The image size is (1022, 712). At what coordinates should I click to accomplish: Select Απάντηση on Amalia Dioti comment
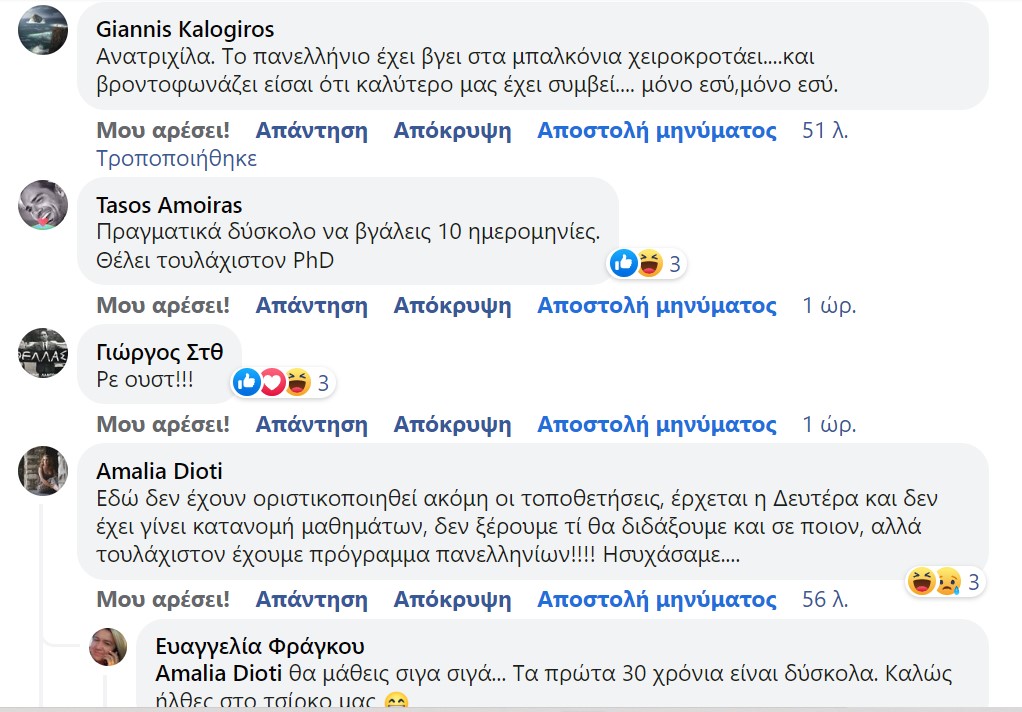point(314,600)
